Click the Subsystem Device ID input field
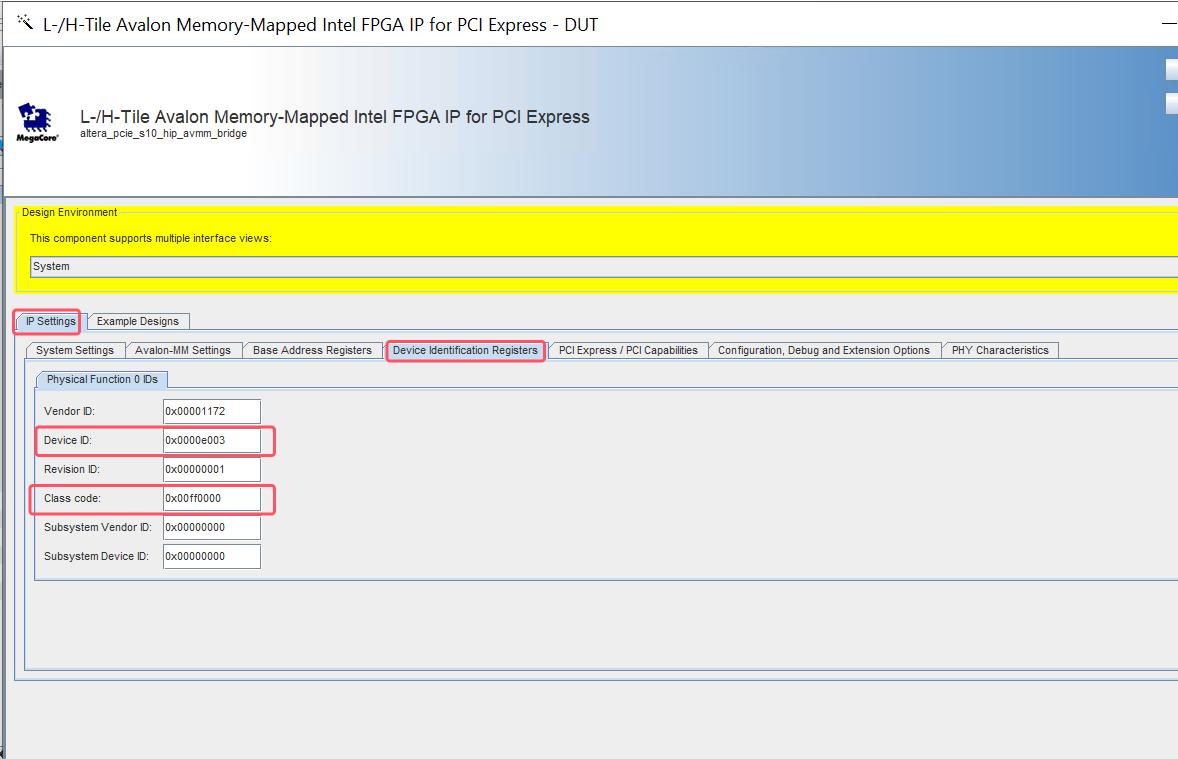The height and width of the screenshot is (759, 1178). 212,556
